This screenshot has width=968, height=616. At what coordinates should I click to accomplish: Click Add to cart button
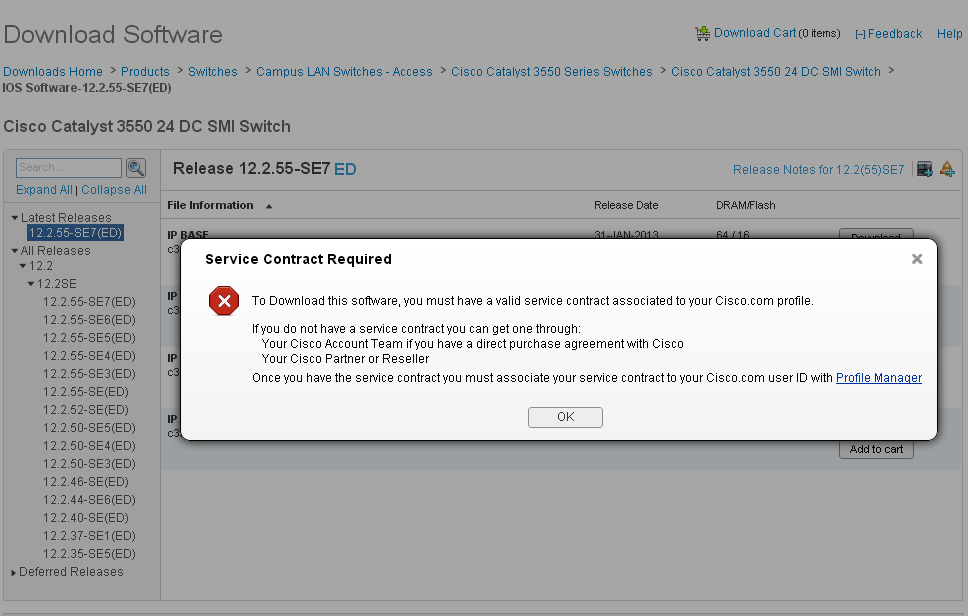[876, 450]
